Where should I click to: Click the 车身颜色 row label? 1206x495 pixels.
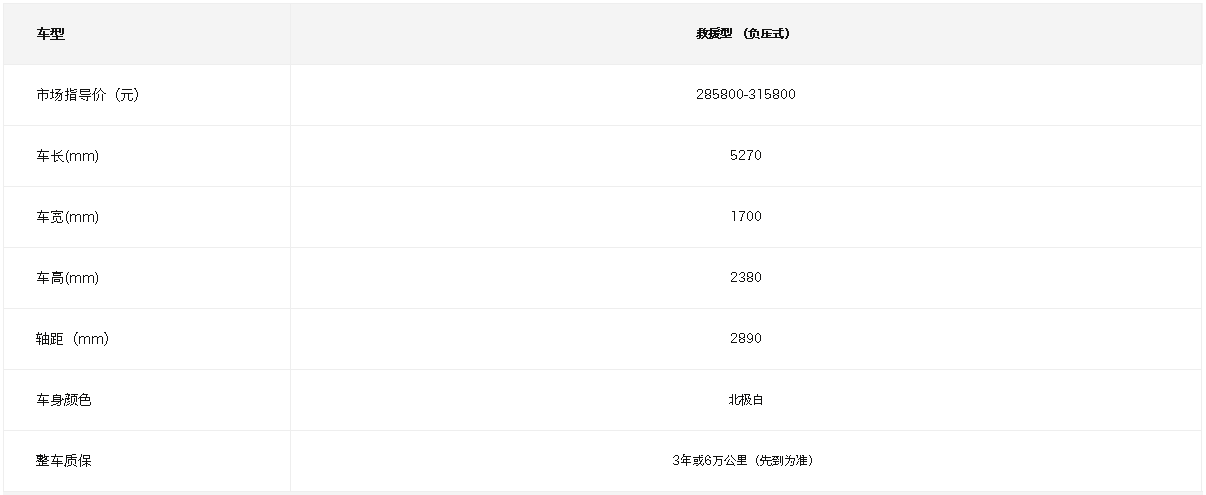point(64,400)
